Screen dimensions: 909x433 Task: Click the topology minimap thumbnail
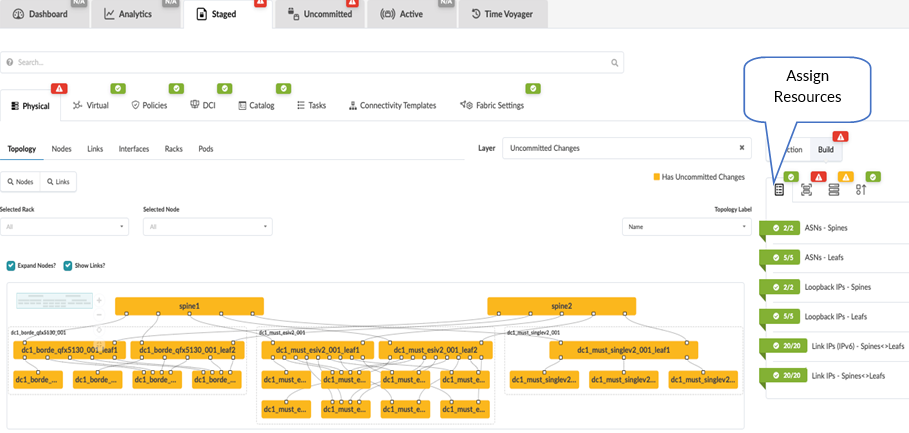coord(54,300)
